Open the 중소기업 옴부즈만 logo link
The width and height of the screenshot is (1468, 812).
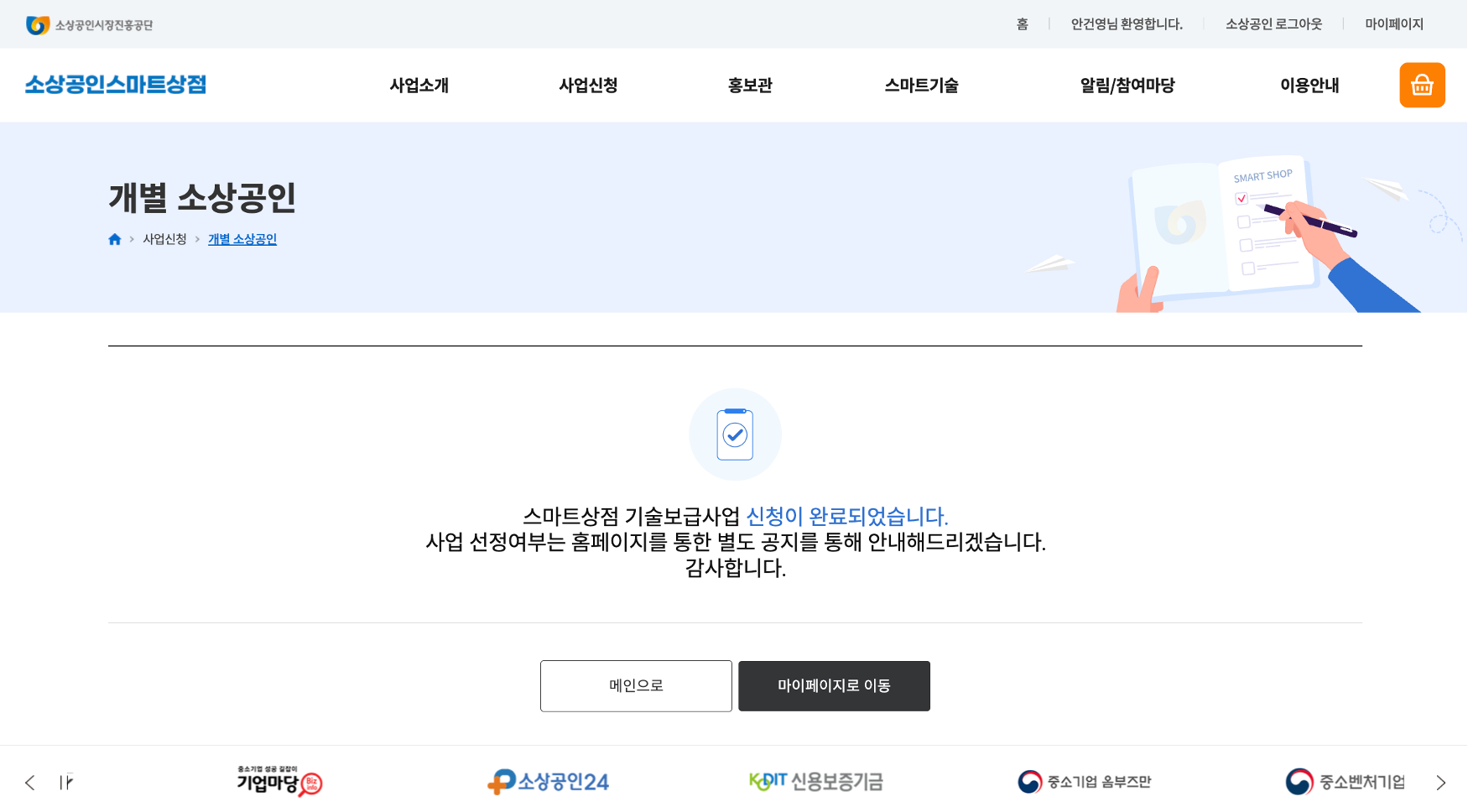(x=1084, y=782)
